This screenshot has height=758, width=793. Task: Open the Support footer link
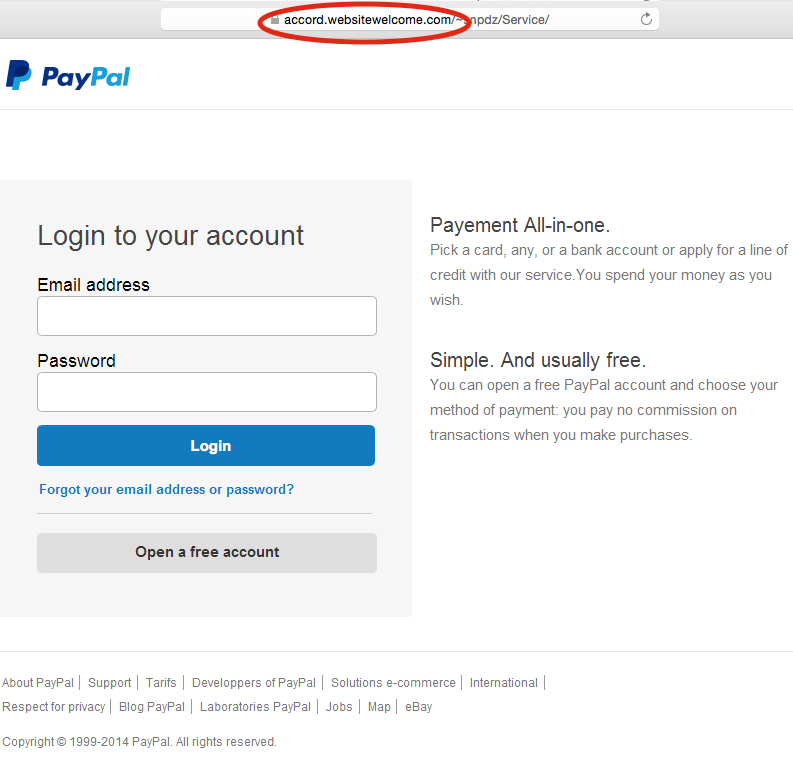coord(109,683)
